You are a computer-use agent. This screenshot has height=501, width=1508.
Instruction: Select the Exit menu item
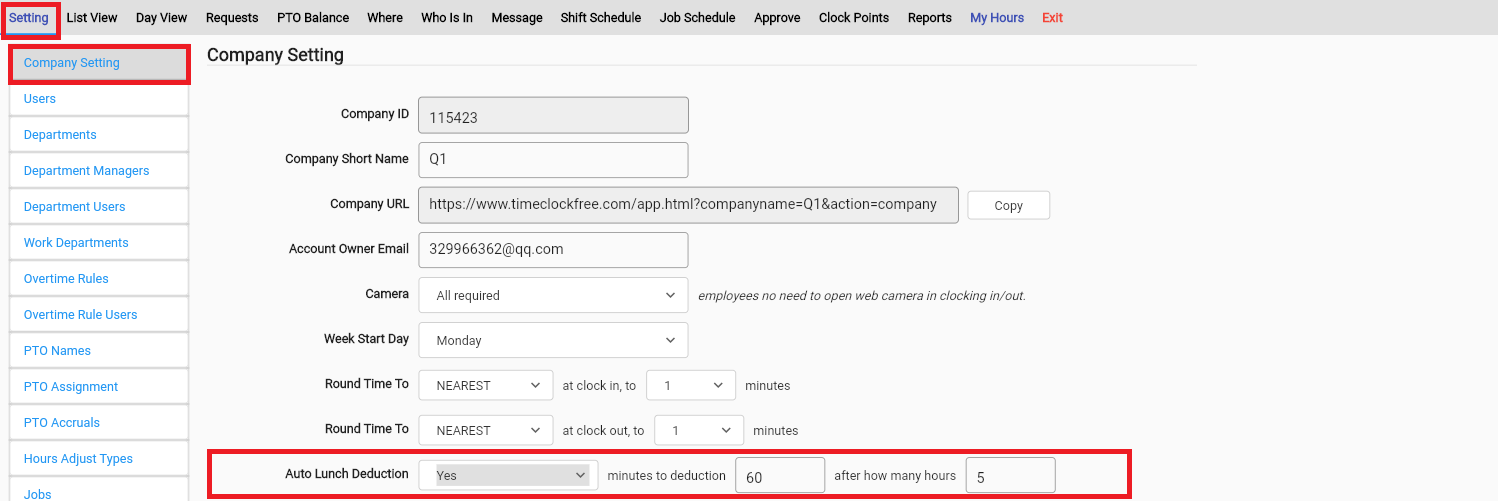(1052, 18)
